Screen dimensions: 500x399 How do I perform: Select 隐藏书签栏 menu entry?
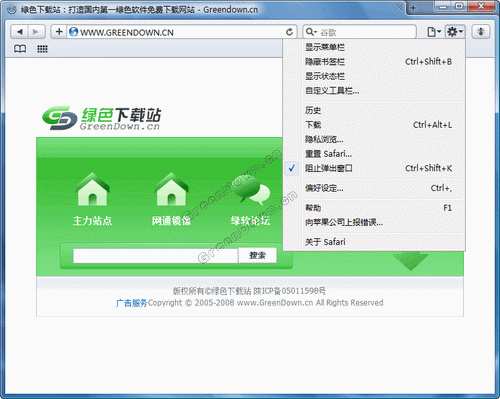(x=374, y=62)
